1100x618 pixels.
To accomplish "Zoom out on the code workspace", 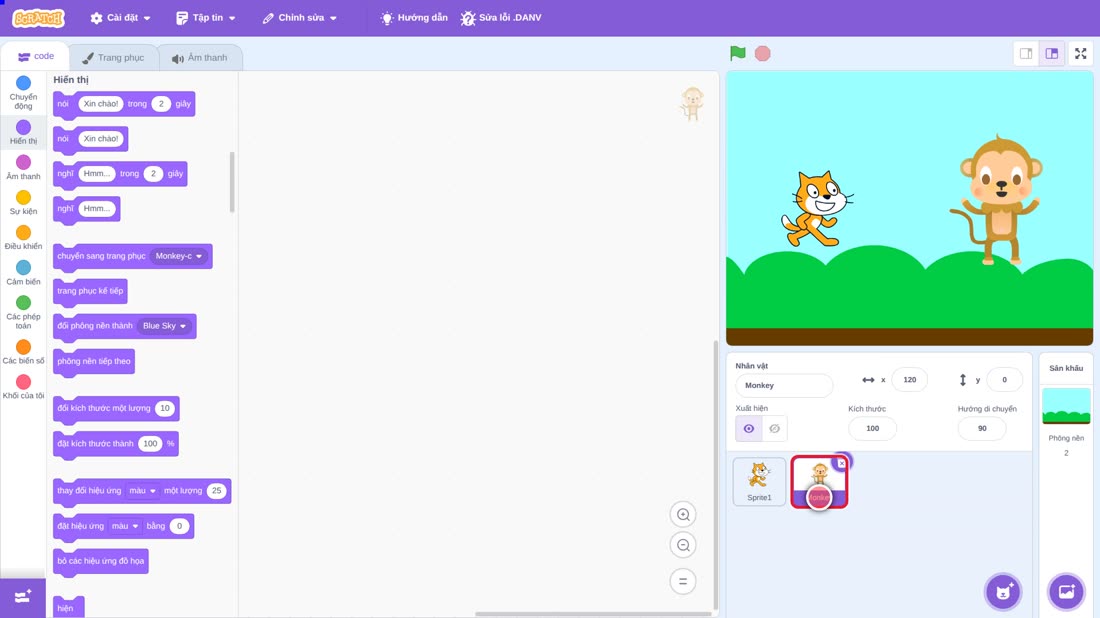I will coord(683,545).
